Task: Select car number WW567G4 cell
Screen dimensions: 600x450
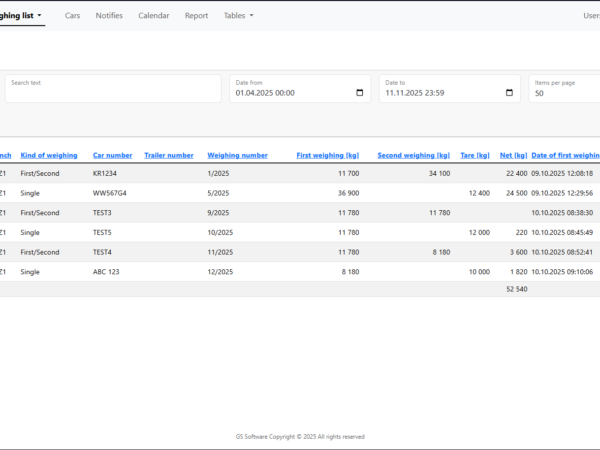Action: coord(109,193)
